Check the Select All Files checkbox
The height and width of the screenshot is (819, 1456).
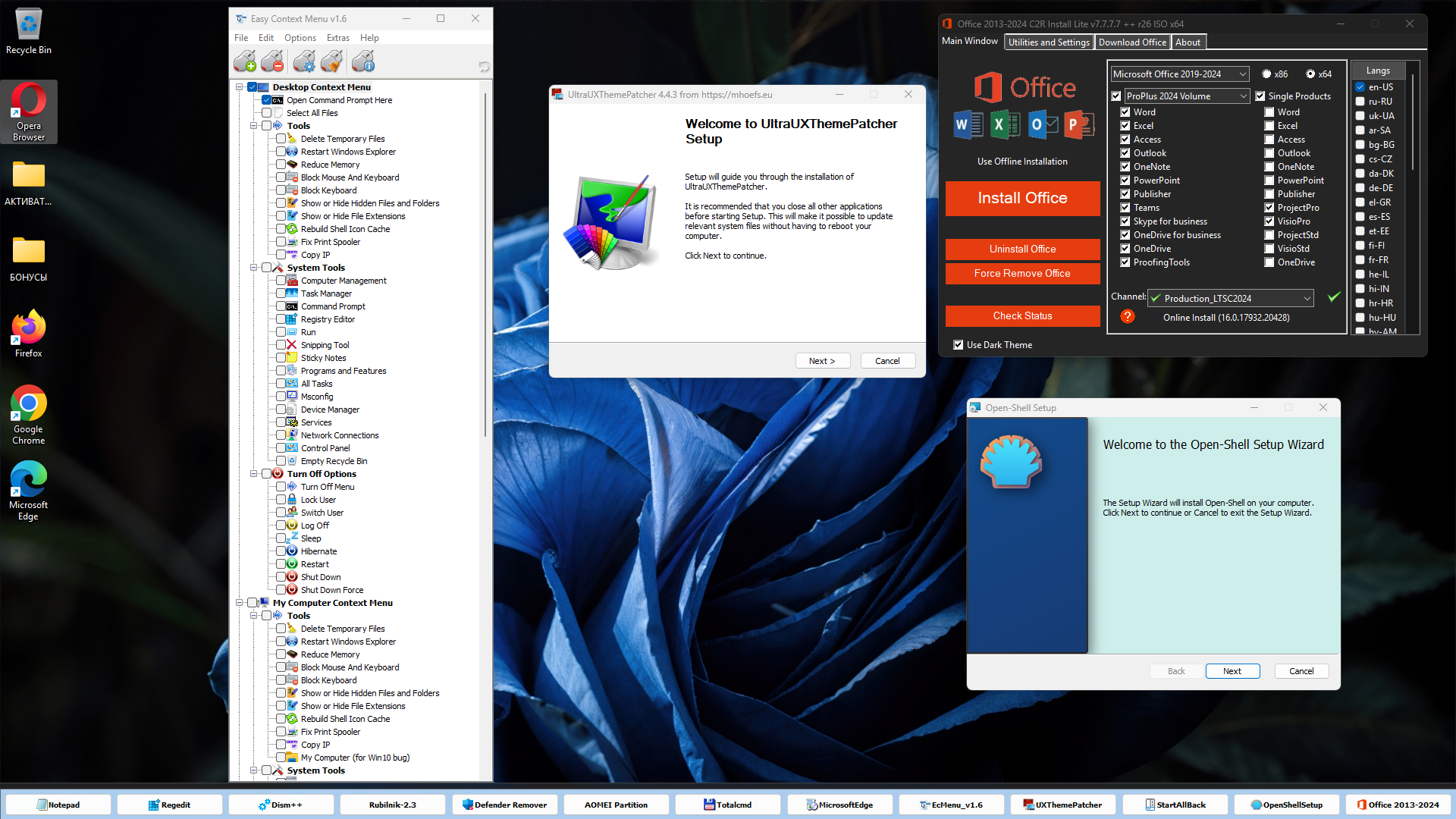[x=266, y=113]
